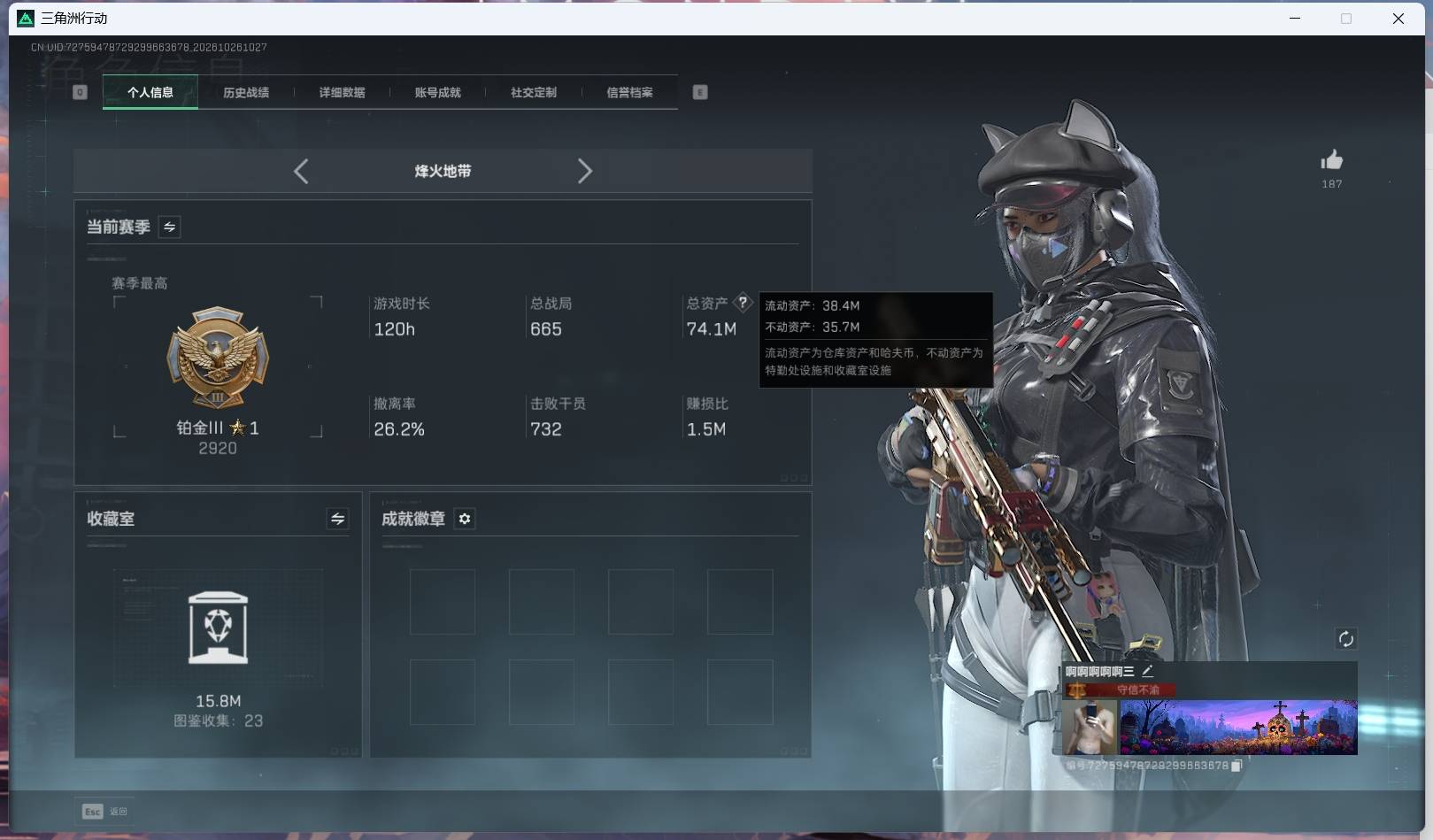Click the 三角洲行动 app icon in title bar
Viewport: 1433px width, 840px height.
(26, 19)
